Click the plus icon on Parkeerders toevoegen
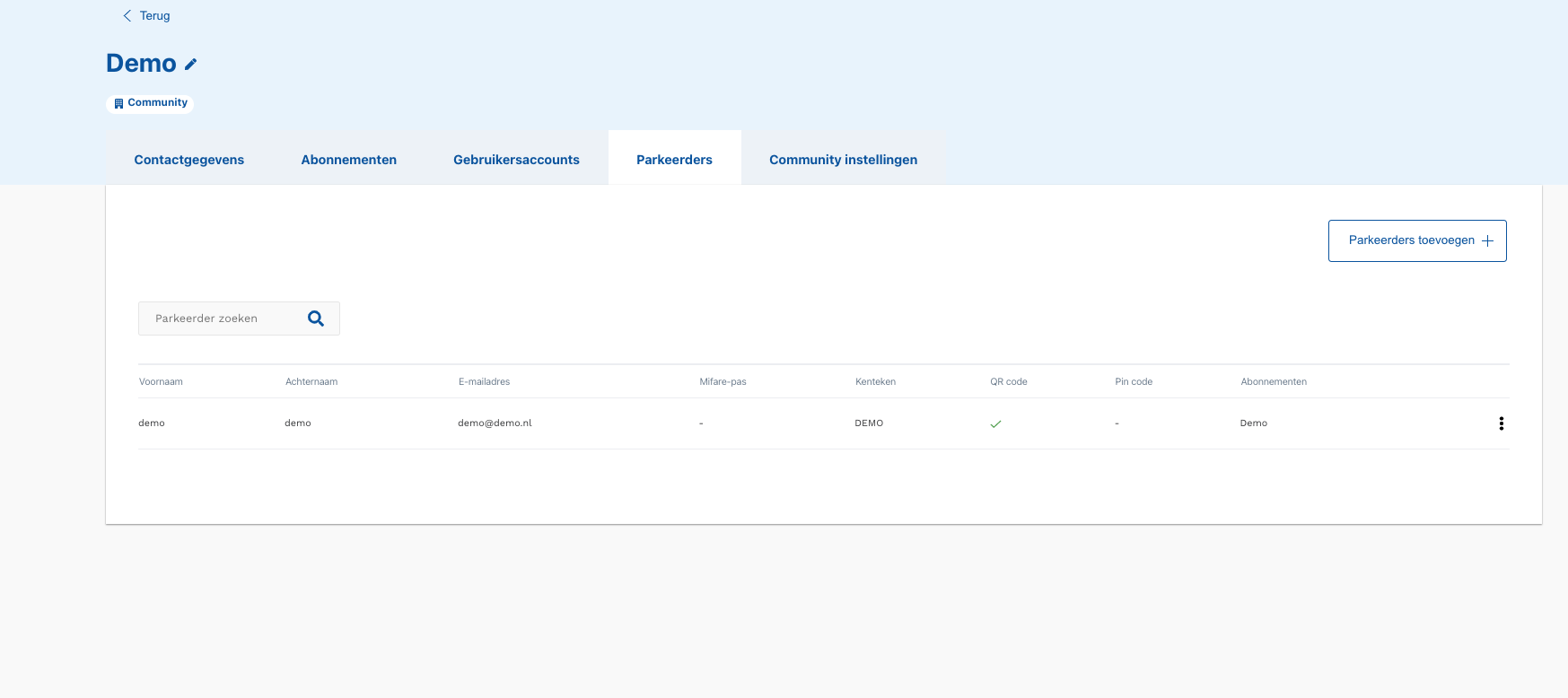1568x698 pixels. point(1487,240)
